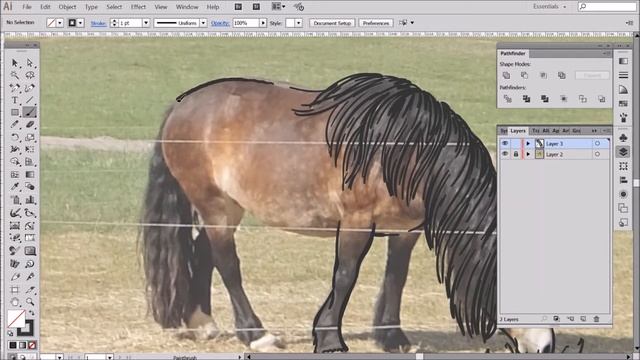
Task: Open the Stroke panel link
Action: (98, 23)
